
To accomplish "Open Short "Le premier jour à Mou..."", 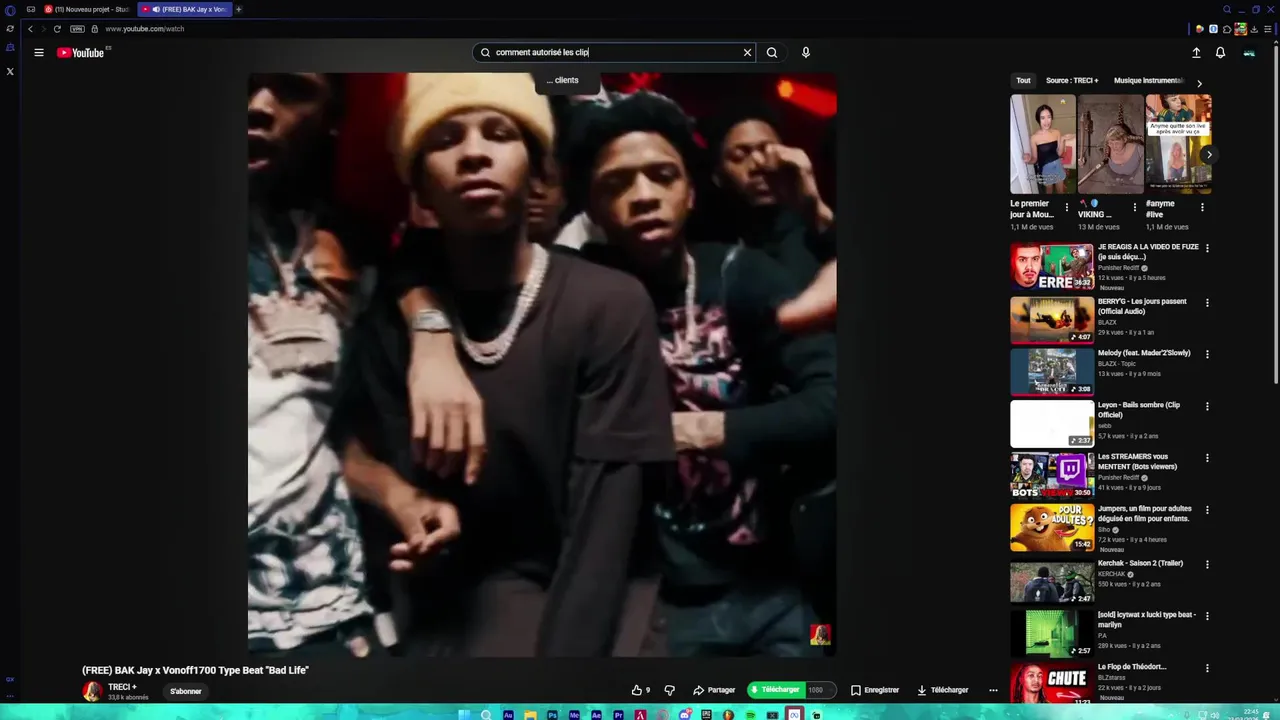I will [1043, 144].
